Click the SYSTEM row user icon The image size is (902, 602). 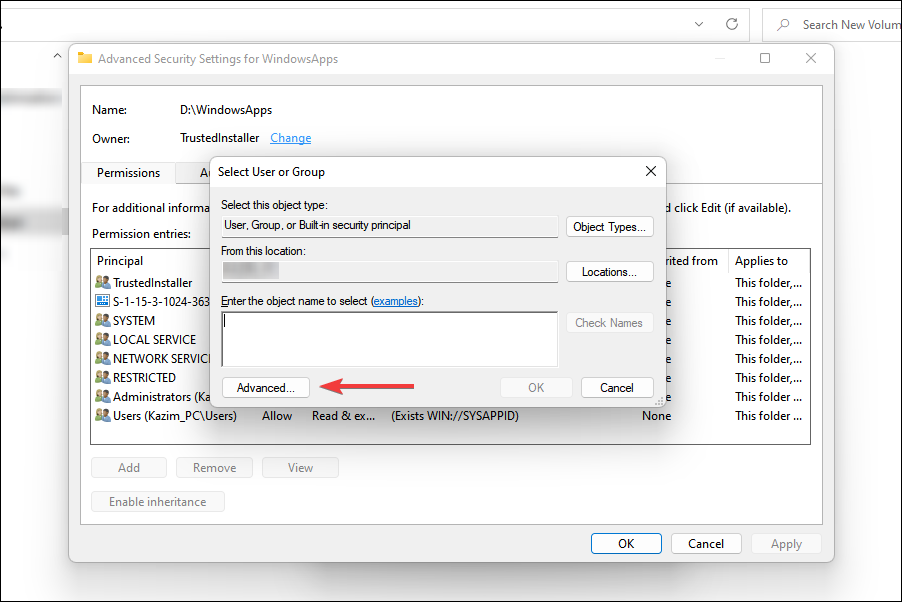[102, 320]
